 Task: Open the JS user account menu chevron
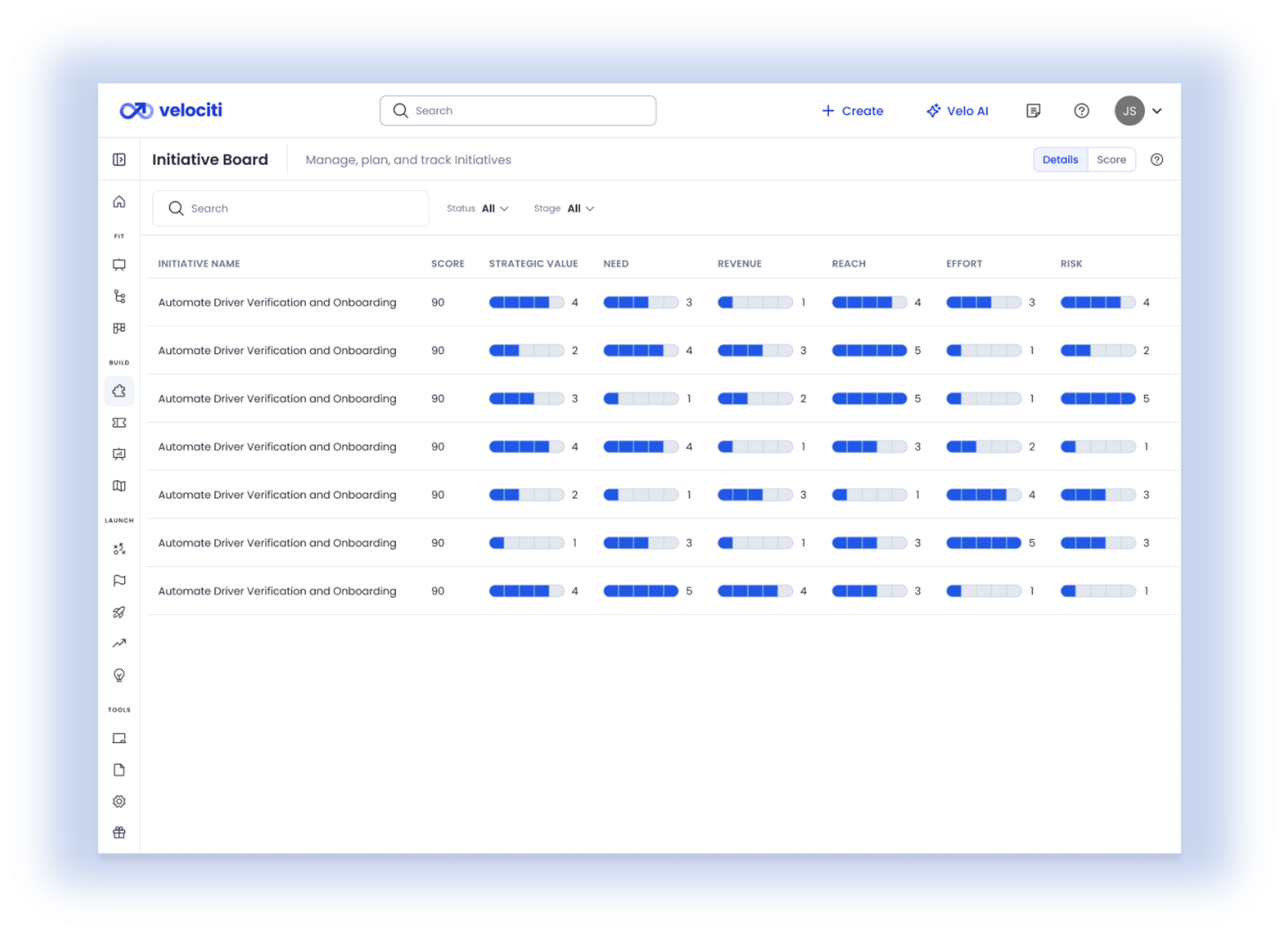[x=1157, y=111]
